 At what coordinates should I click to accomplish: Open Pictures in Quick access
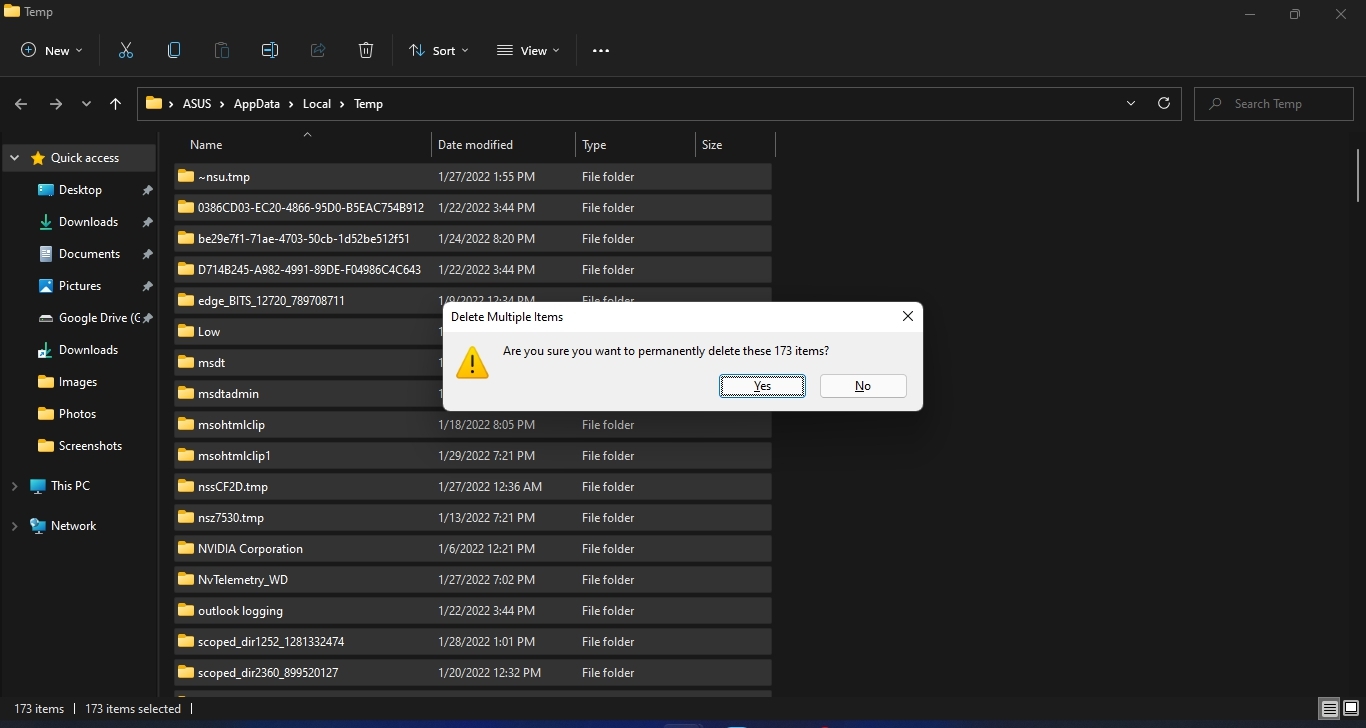click(x=80, y=286)
